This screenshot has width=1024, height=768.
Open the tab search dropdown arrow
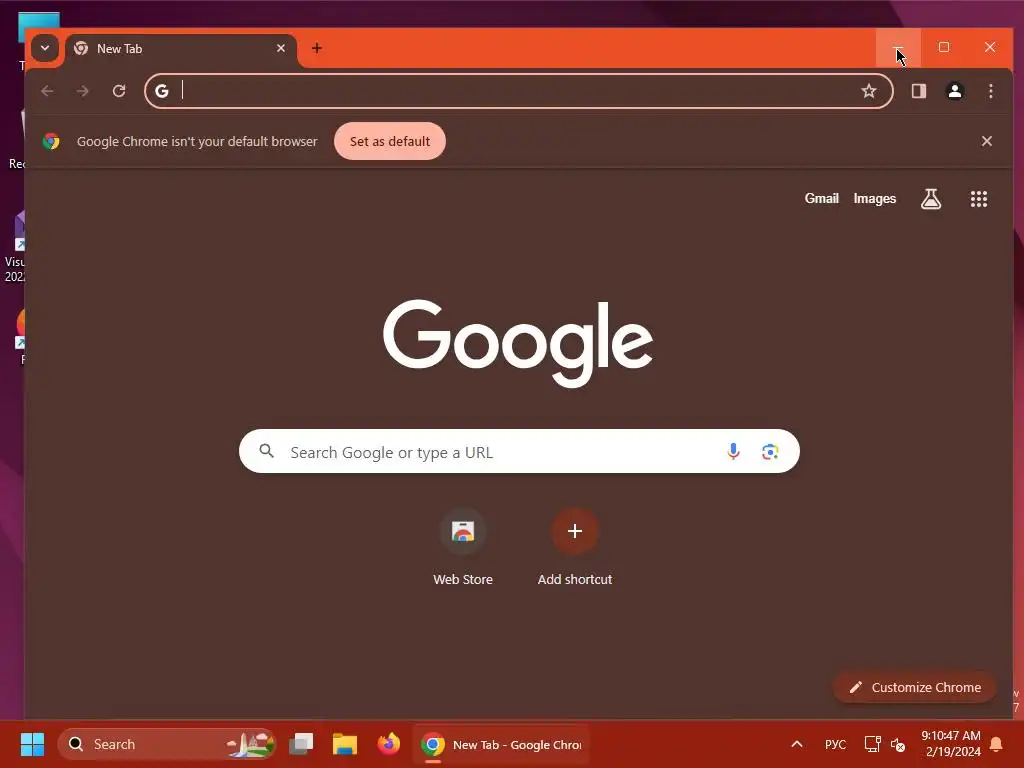point(44,48)
